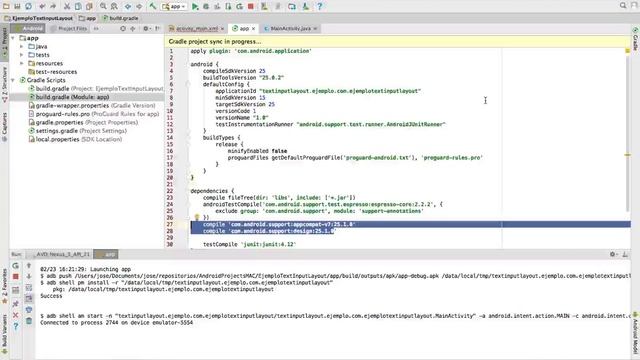Image resolution: width=640 pixels, height=360 pixels.
Task: Click the Open folder toolbar icon
Action: (6, 6)
